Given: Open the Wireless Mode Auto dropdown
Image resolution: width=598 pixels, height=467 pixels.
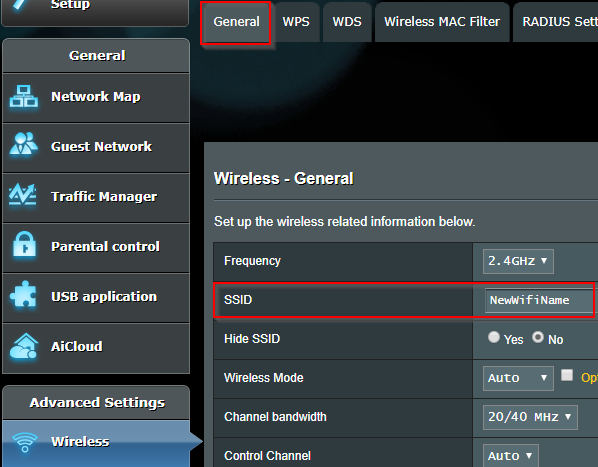Looking at the screenshot, I should [518, 378].
